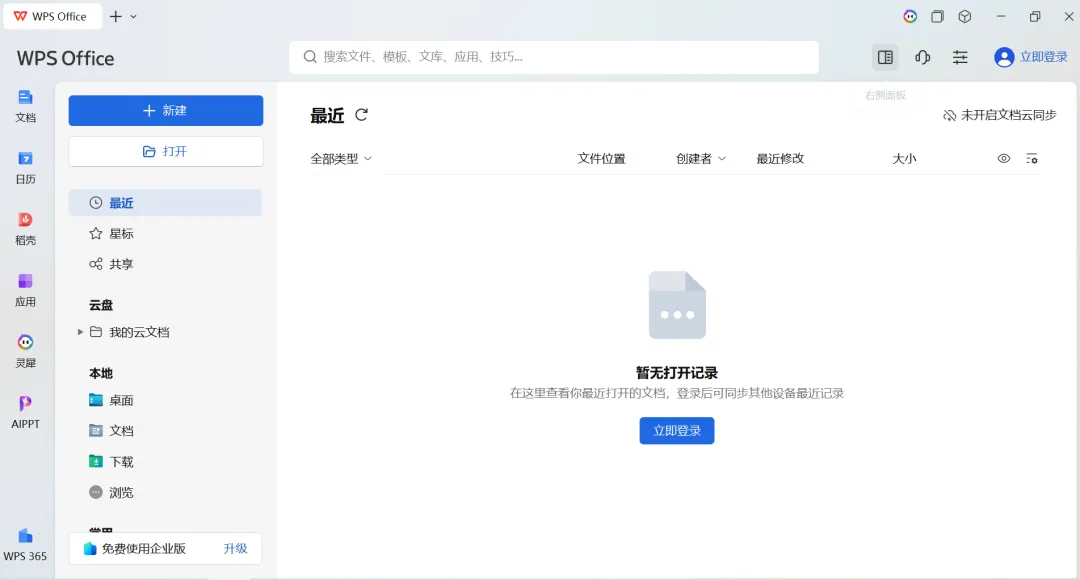This screenshot has width=1080, height=580.
Task: Click the refresh icon beside 最近
Action: click(362, 115)
